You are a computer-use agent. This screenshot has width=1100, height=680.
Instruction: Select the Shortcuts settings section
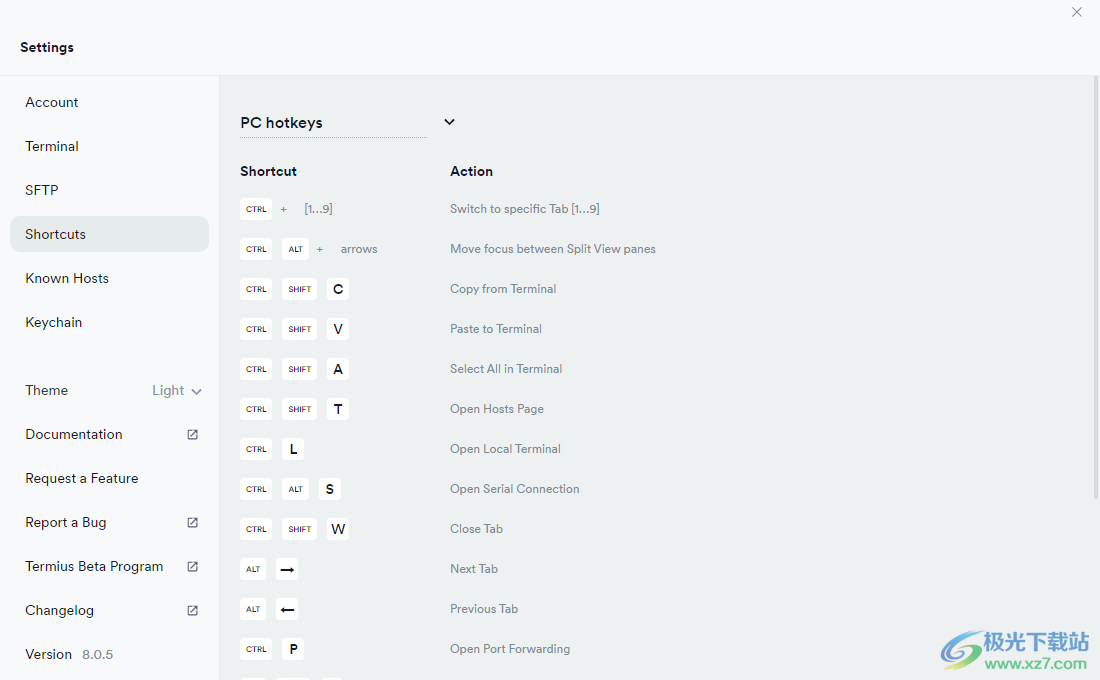[109, 234]
